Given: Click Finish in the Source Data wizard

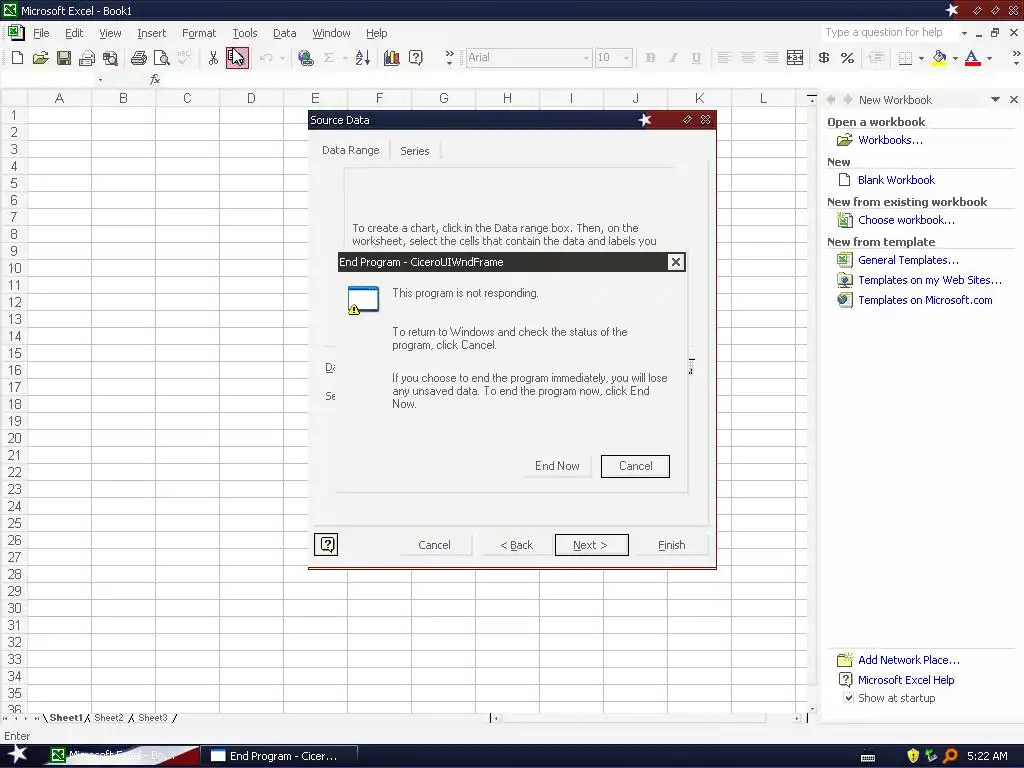Looking at the screenshot, I should (671, 545).
